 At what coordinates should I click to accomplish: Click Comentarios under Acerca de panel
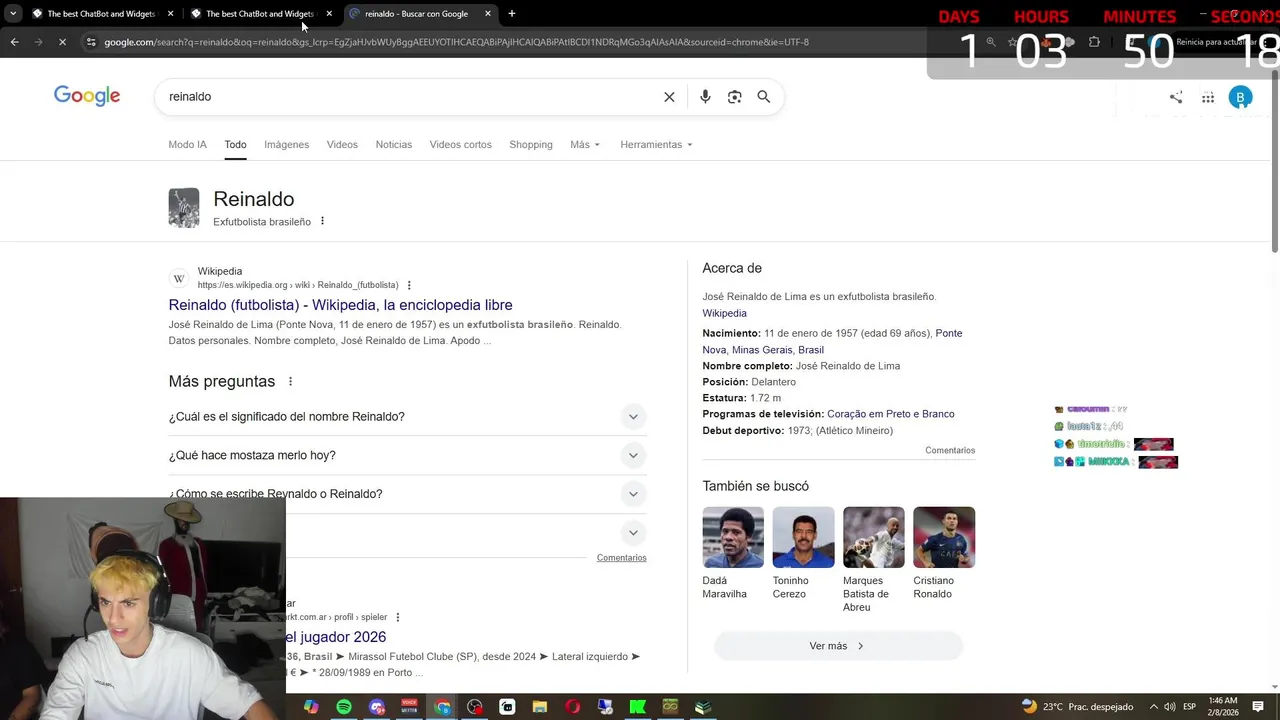tap(950, 451)
